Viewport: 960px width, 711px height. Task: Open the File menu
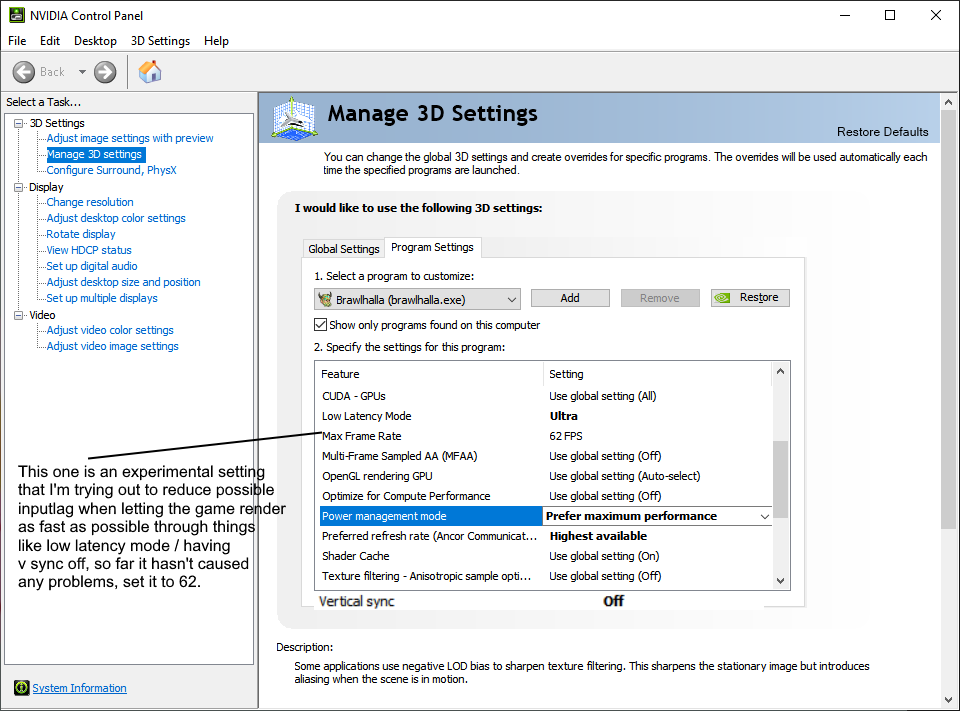tap(17, 41)
